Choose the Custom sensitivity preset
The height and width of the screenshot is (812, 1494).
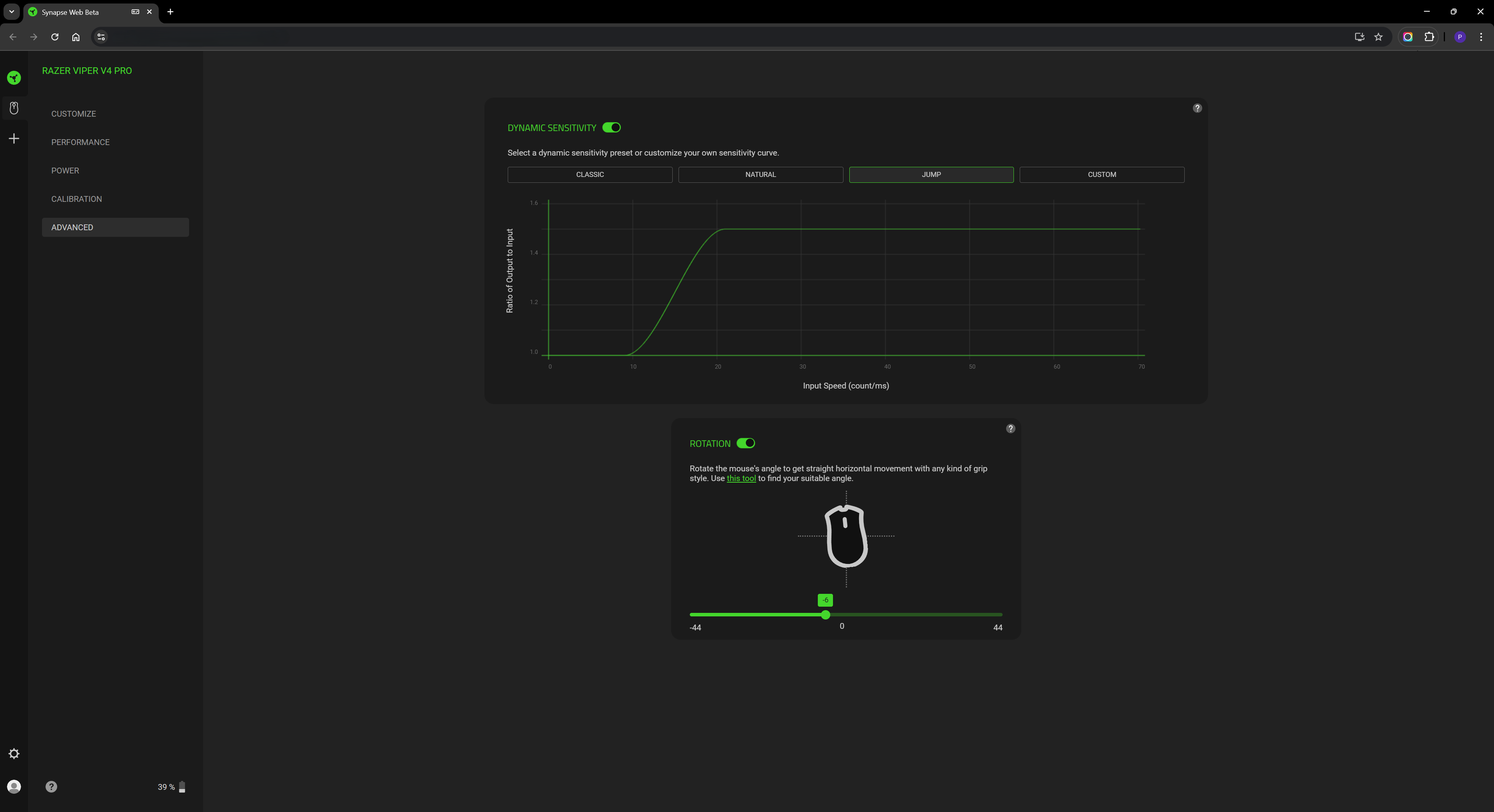[x=1101, y=175]
